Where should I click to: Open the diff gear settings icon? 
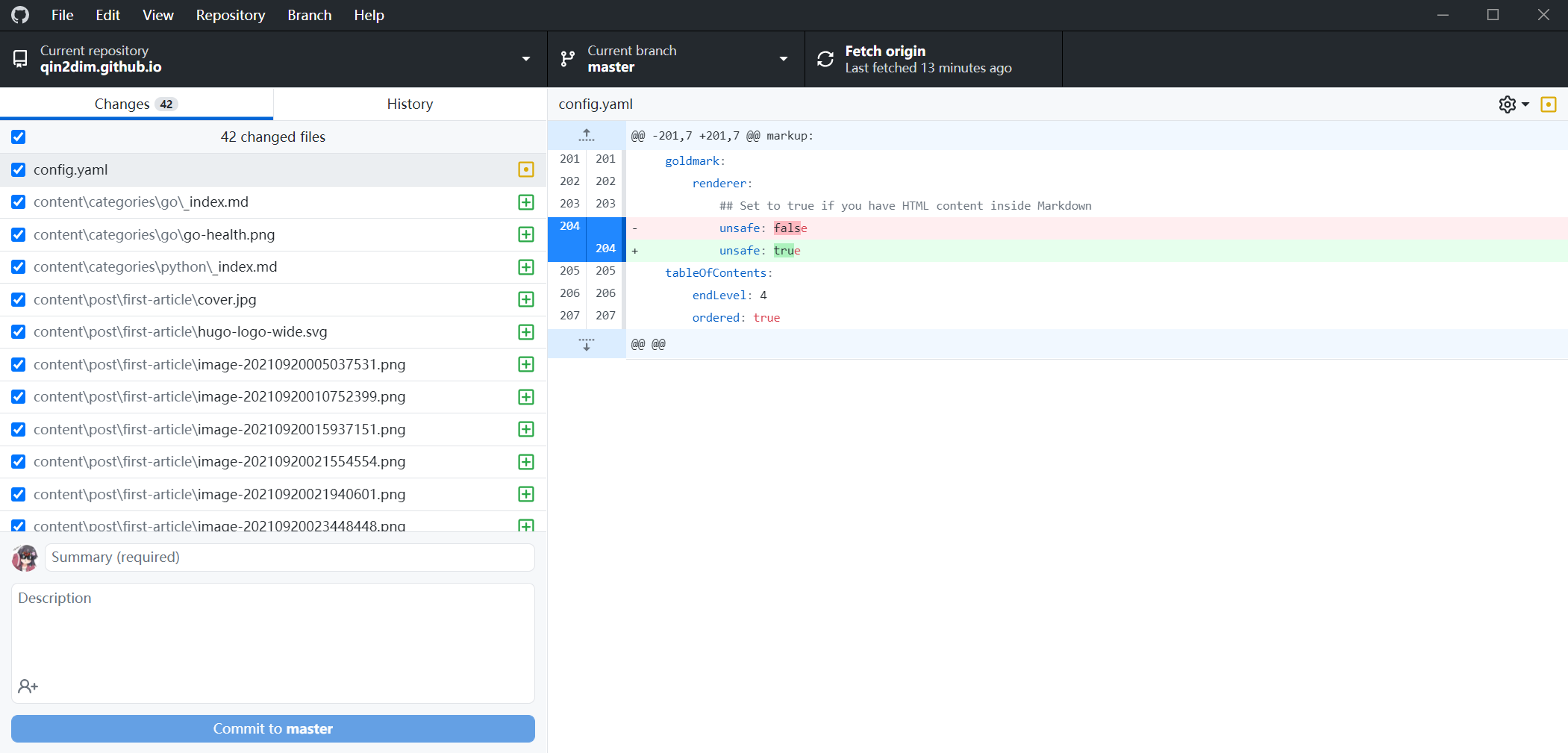pos(1508,104)
